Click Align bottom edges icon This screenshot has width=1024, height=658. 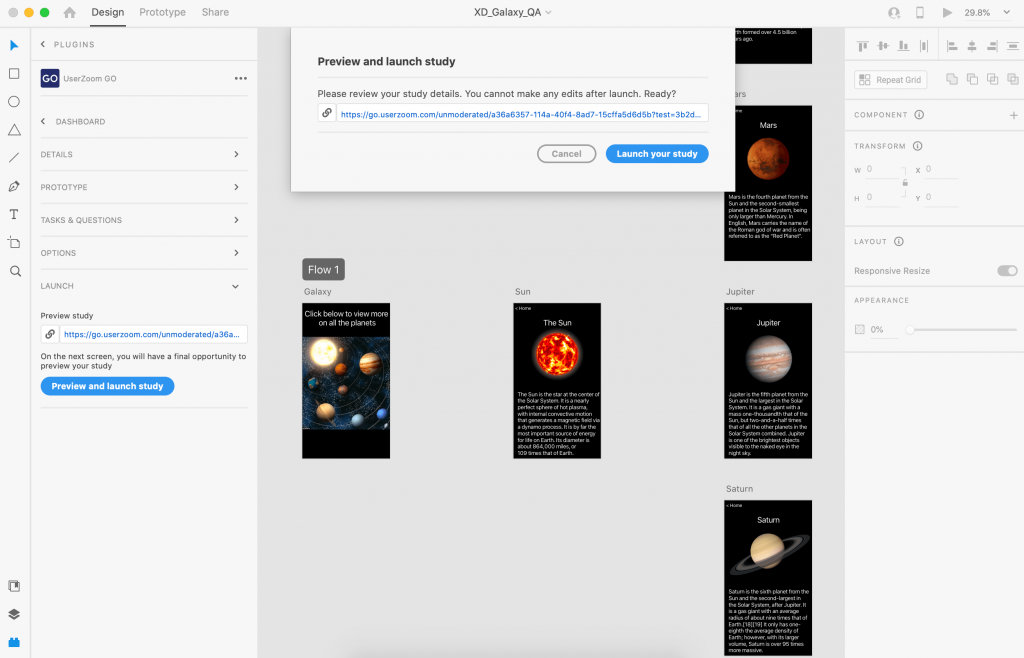tap(903, 46)
